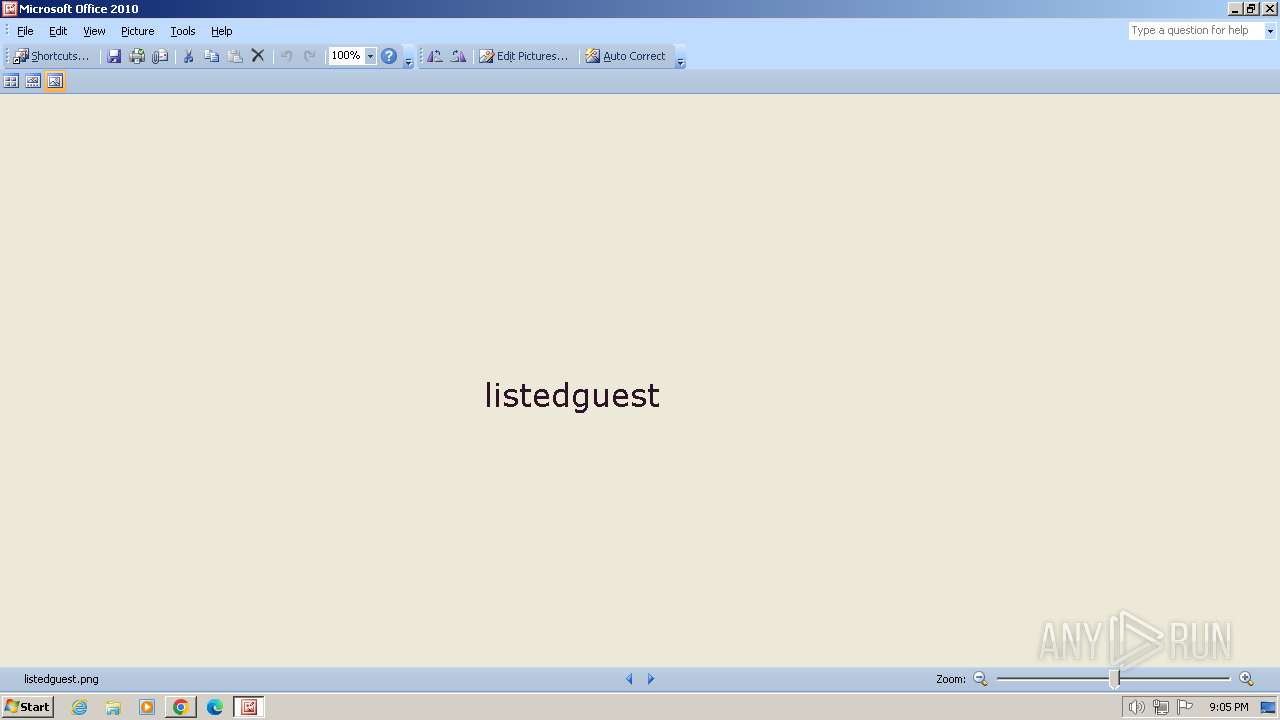Click the displayed listedguest picture
Screen dimensions: 1280x720
coord(572,396)
